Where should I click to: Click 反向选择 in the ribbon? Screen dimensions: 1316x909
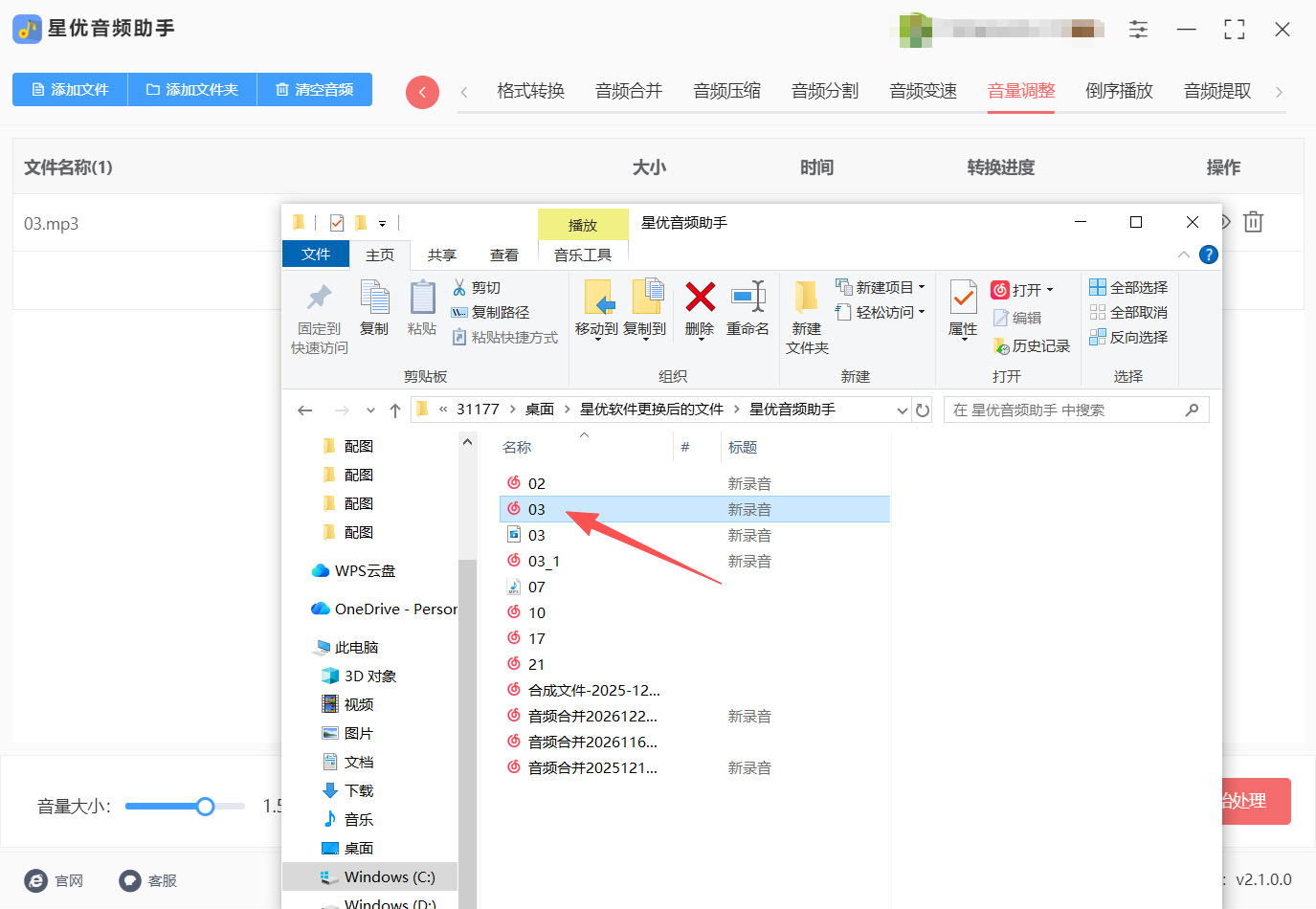[1128, 337]
